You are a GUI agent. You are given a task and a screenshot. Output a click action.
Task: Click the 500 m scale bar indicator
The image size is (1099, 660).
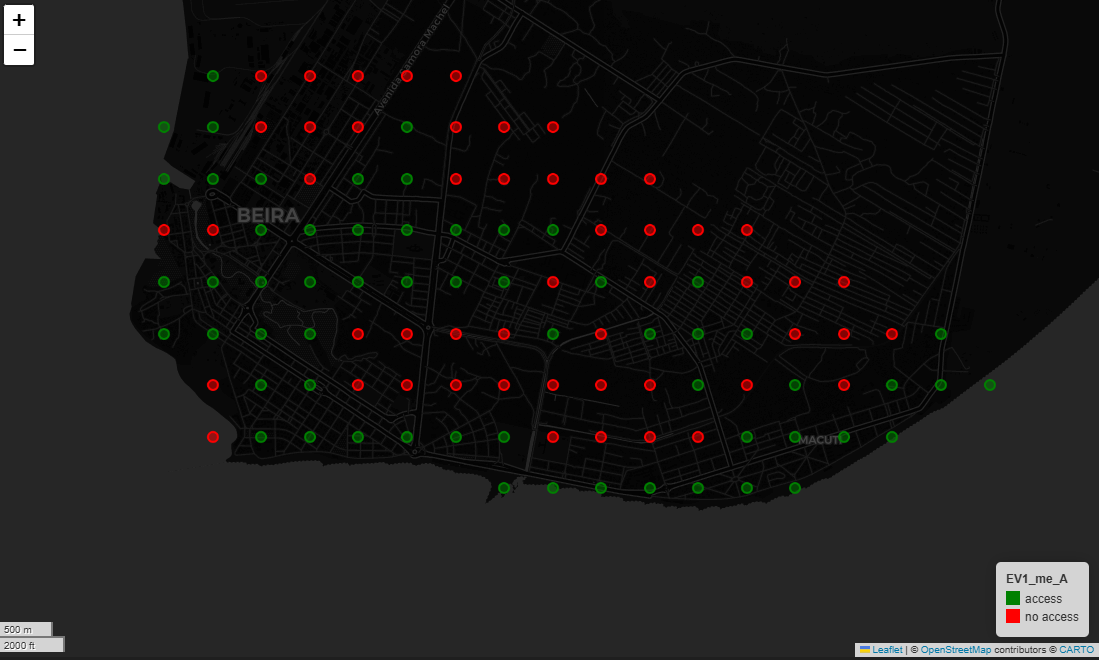tap(27, 628)
